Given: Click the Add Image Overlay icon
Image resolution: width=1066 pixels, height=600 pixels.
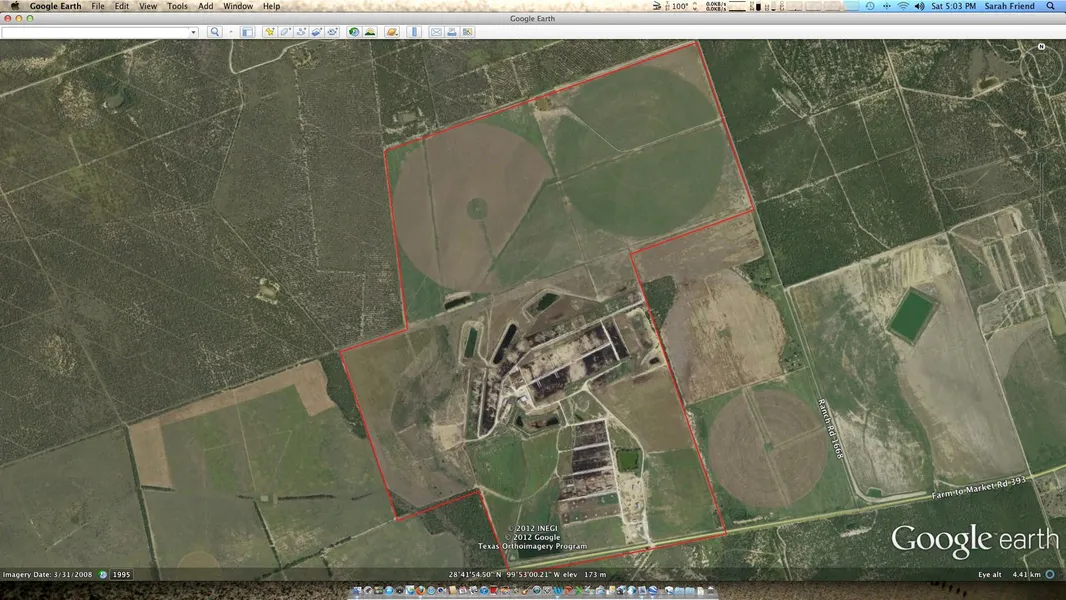Looking at the screenshot, I should (x=316, y=32).
